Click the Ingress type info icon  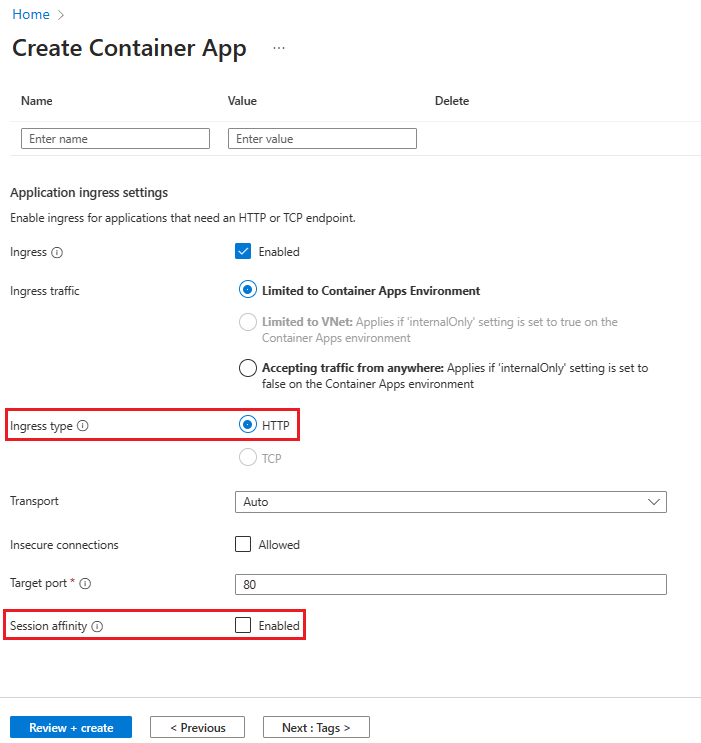coord(83,426)
